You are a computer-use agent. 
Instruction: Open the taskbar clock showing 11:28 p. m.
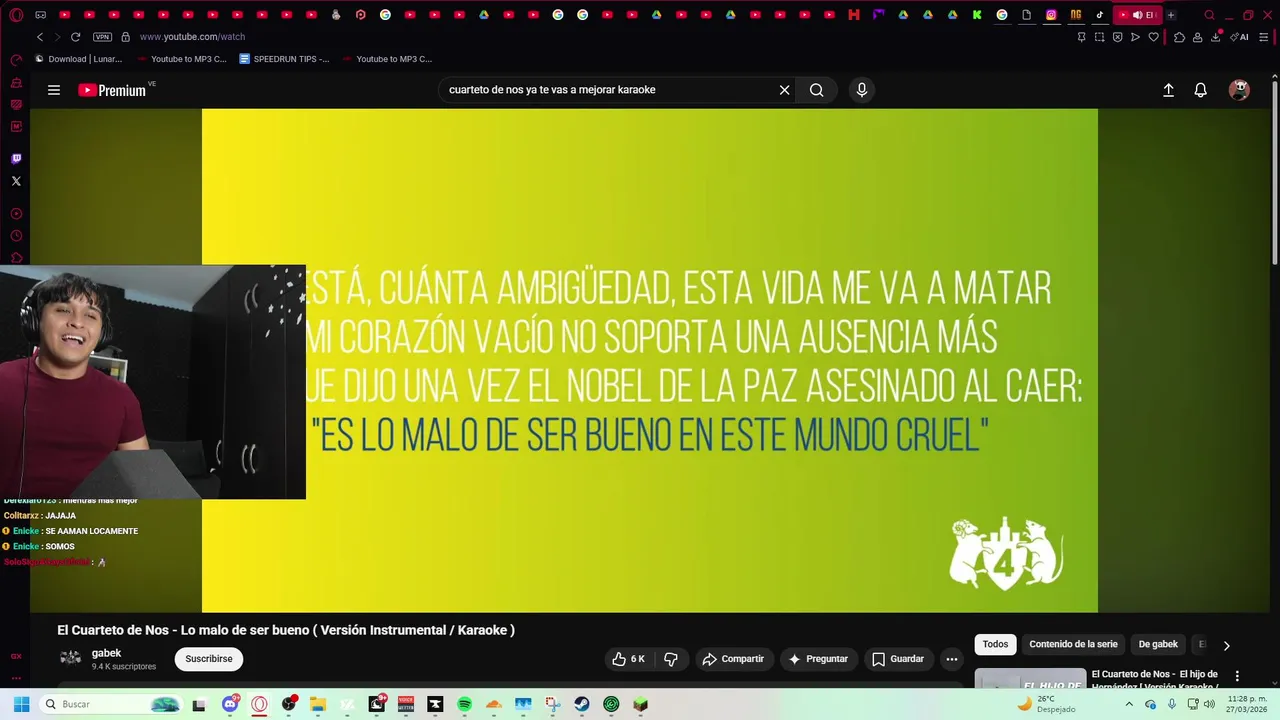[x=1246, y=704]
